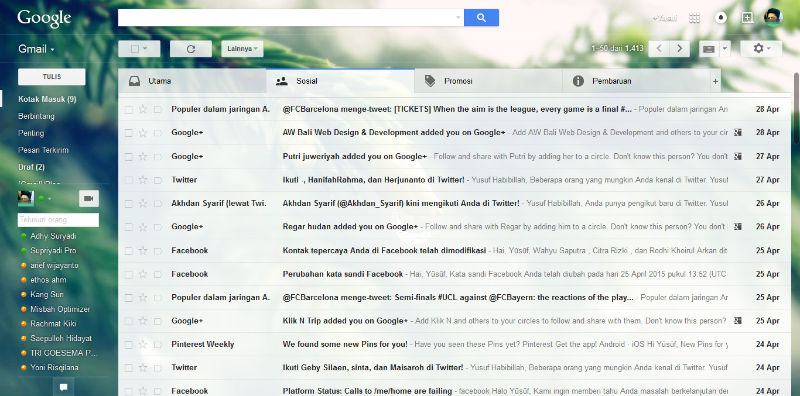The height and width of the screenshot is (396, 800).
Task: Switch to the Promosi tab
Action: tap(488, 81)
